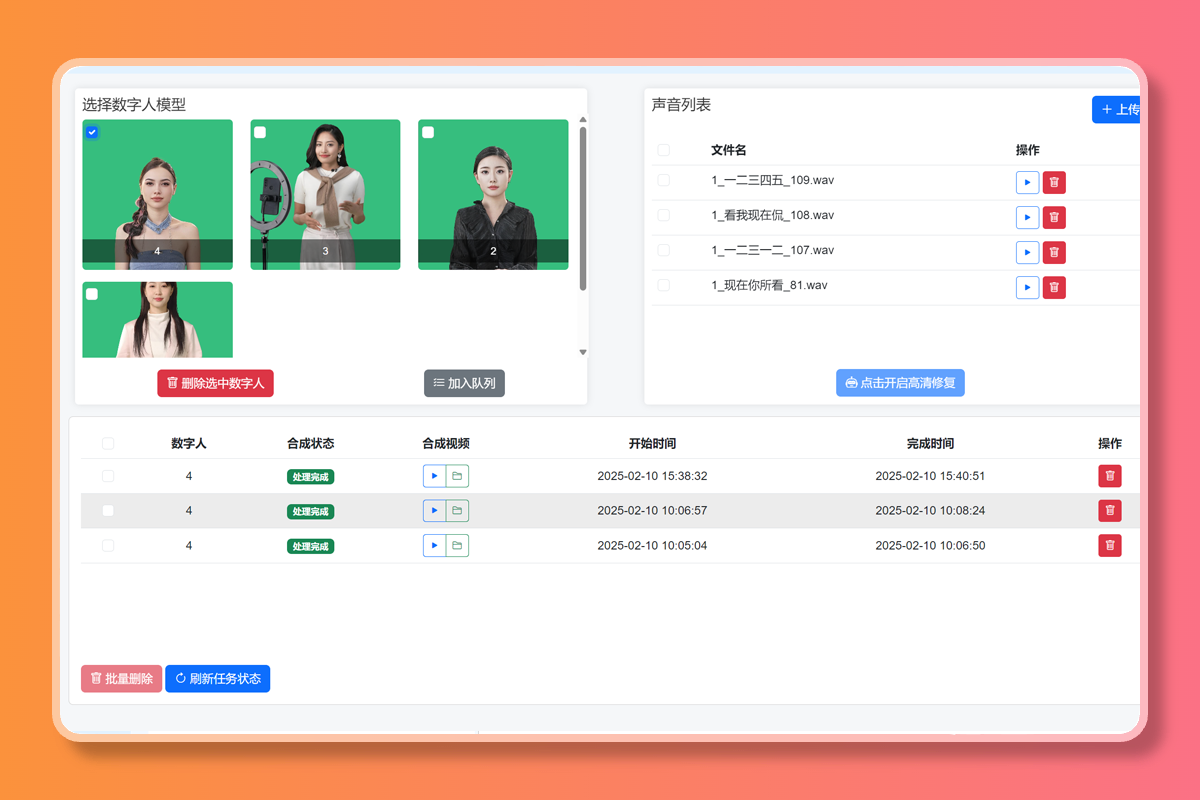
Task: Play audio file 1_一二三四五_109.wav
Action: click(1027, 182)
